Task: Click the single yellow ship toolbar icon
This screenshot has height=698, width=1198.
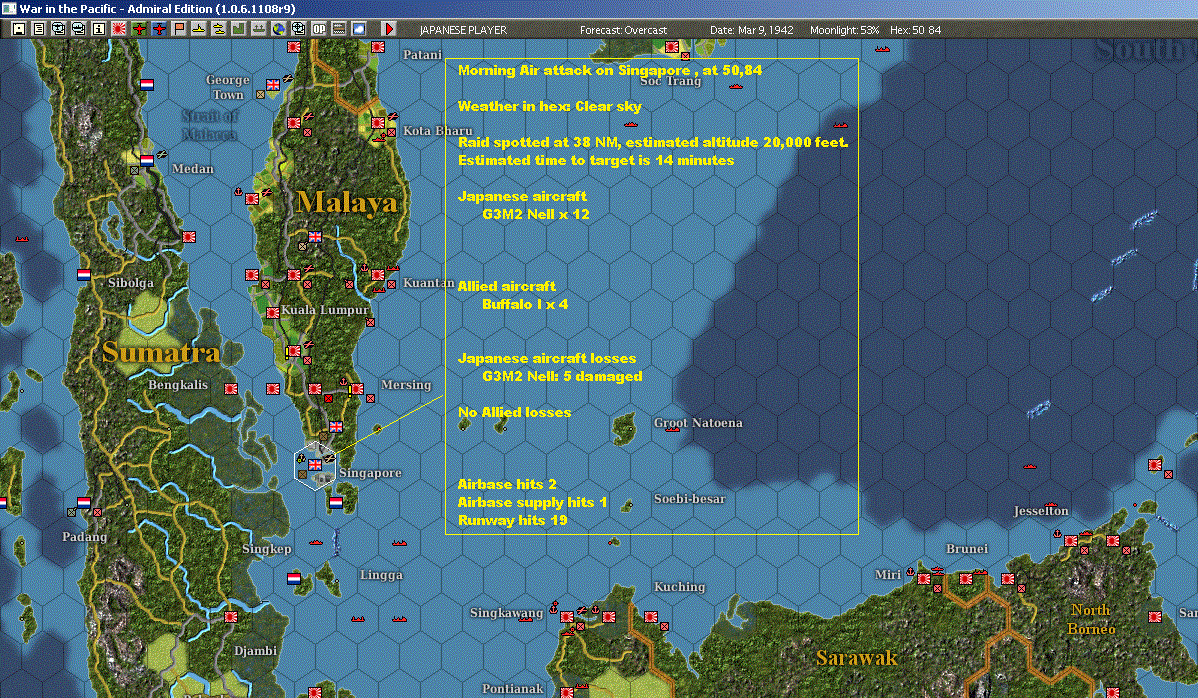Action: pos(199,29)
